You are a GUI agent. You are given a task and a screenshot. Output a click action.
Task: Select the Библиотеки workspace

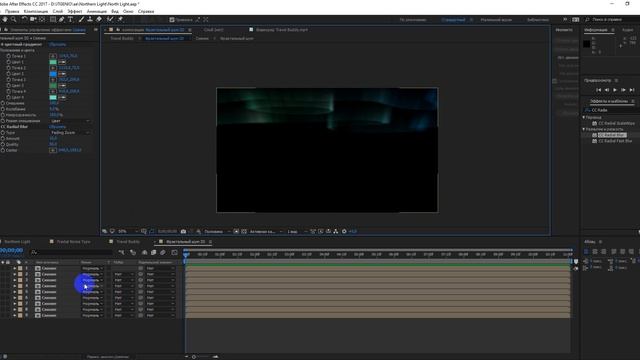pyautogui.click(x=538, y=20)
